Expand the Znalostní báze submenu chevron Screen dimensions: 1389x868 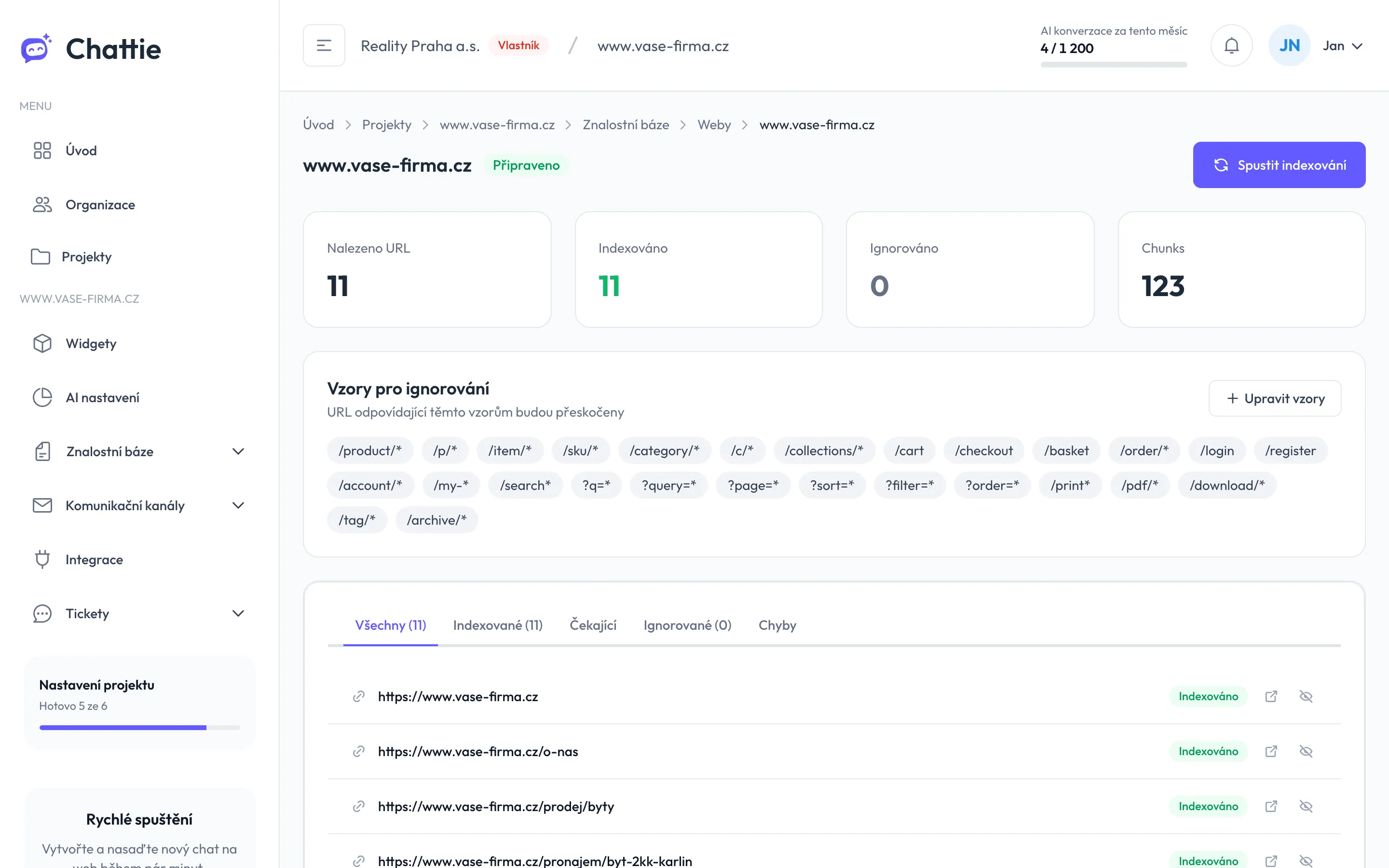tap(238, 451)
